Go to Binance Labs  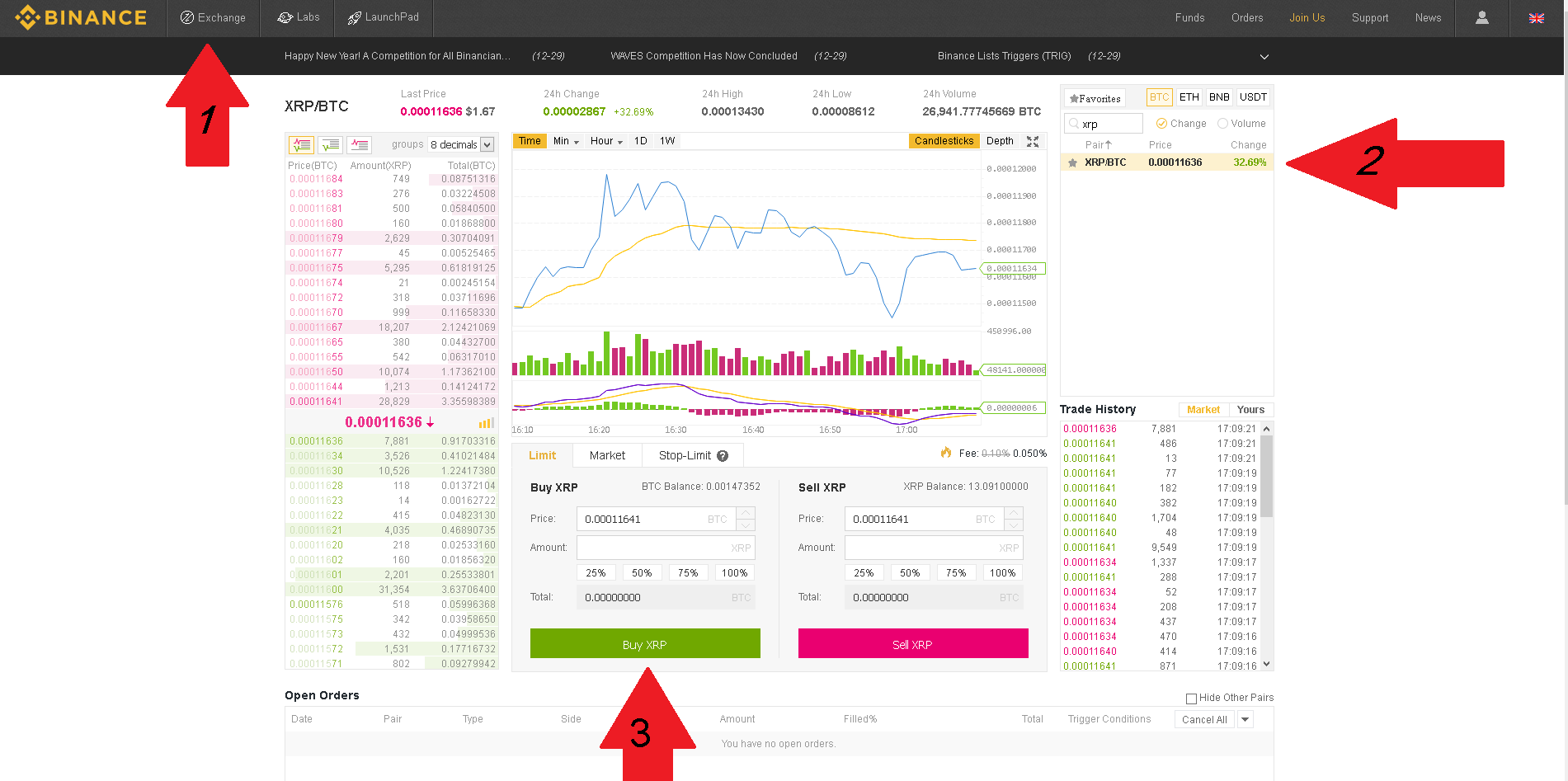click(298, 17)
